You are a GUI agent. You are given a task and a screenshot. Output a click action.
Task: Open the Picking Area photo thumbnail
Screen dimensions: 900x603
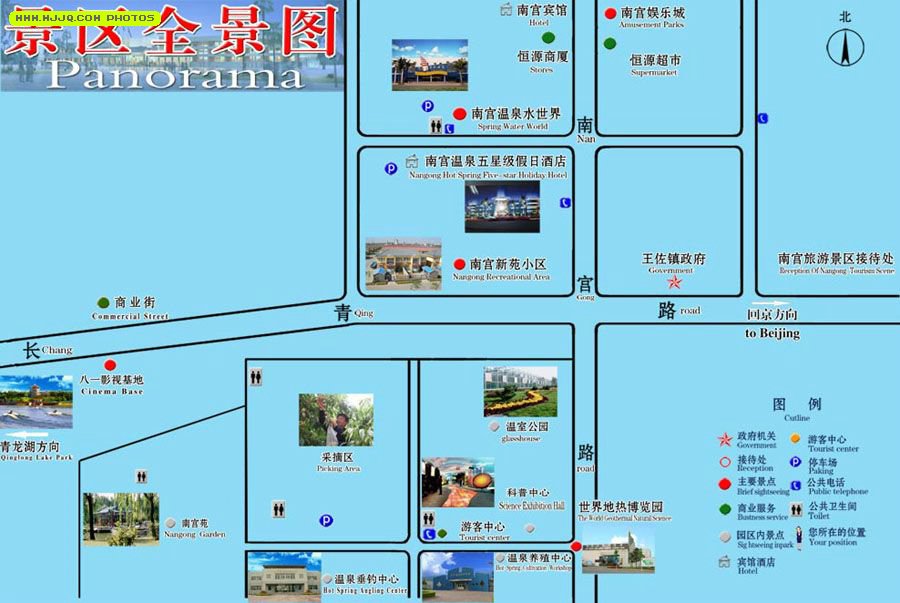point(335,420)
